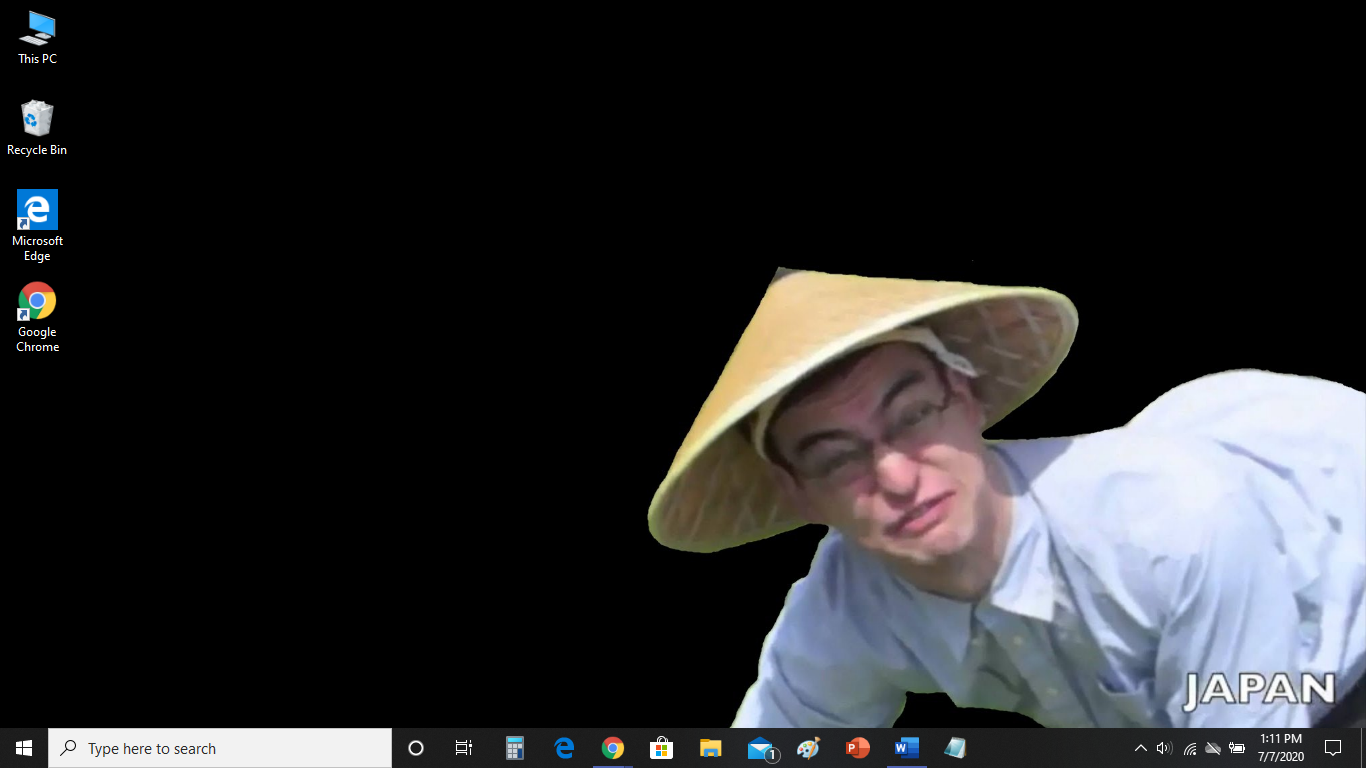Screen dimensions: 1366x768
Task: Launch Paint from the taskbar
Action: (x=808, y=748)
